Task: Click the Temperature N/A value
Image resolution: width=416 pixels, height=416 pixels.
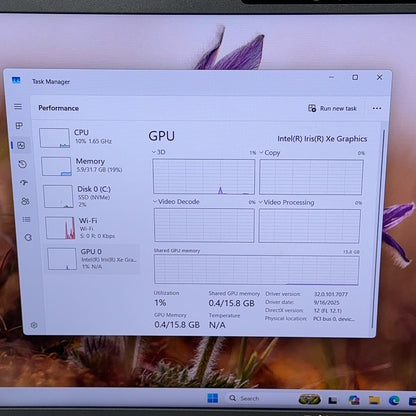Action: pos(217,325)
